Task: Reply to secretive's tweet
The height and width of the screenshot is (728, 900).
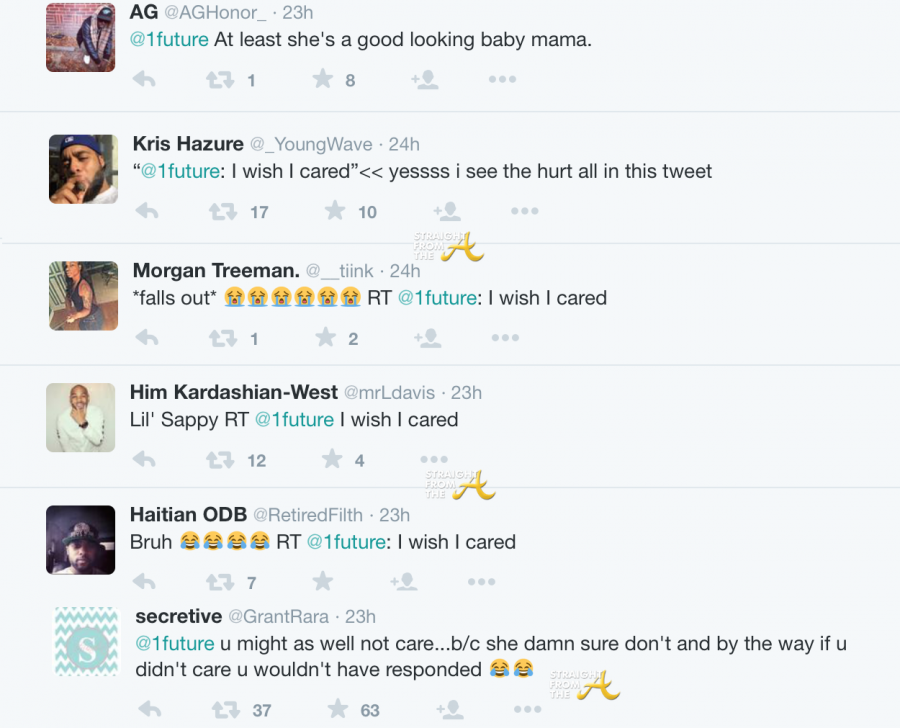Action: point(149,710)
